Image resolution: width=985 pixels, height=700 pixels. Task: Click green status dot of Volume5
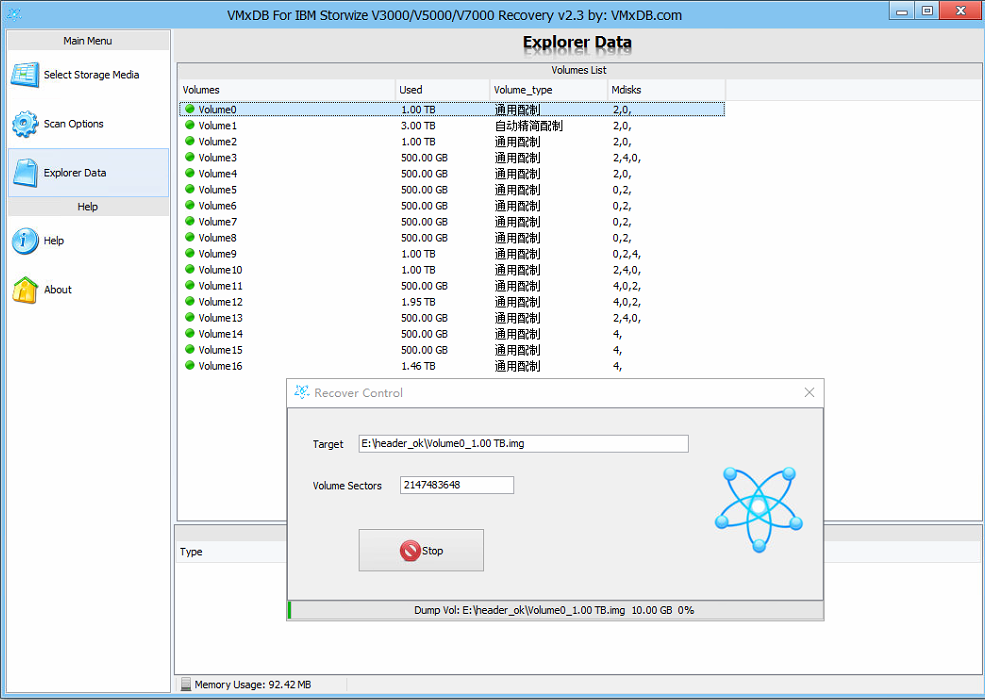(190, 189)
